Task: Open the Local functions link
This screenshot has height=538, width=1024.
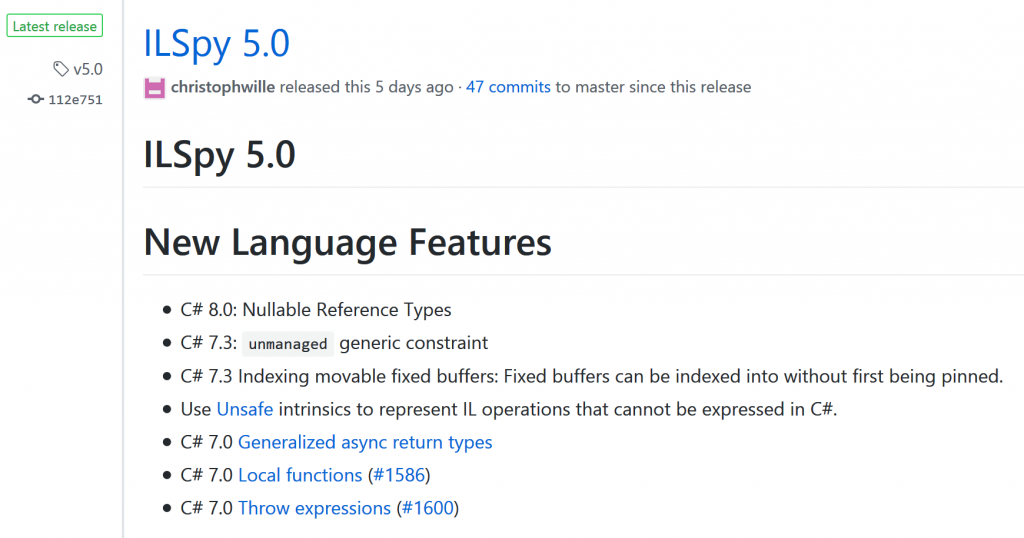Action: 300,475
